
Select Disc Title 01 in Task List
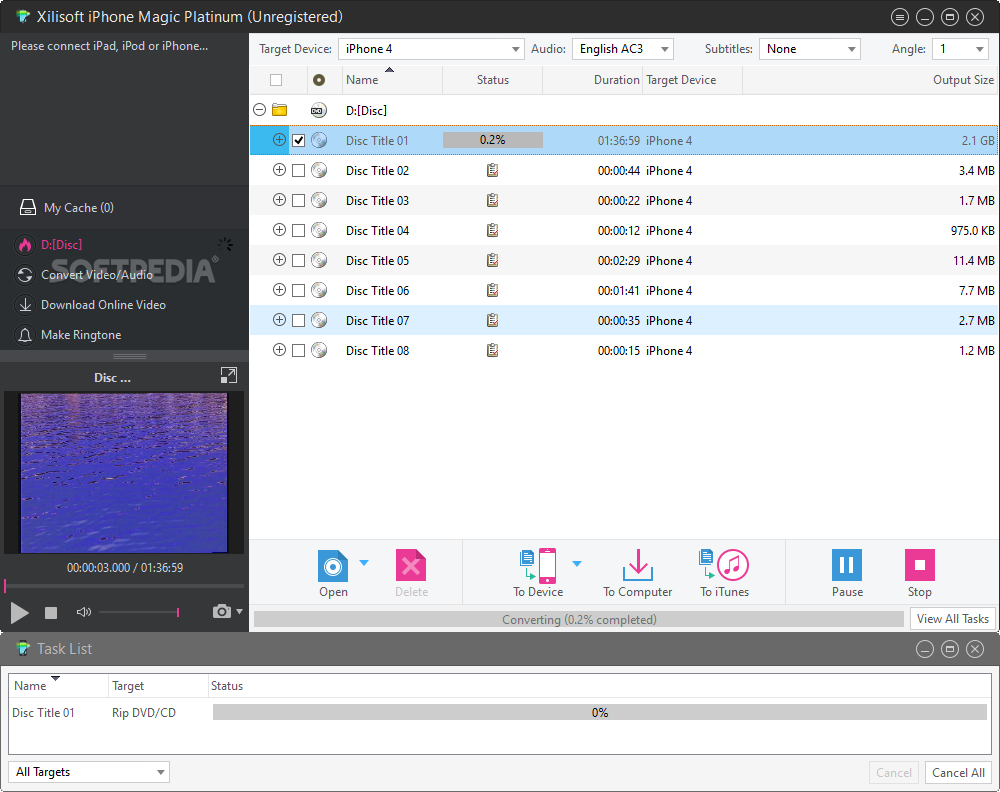click(x=43, y=712)
